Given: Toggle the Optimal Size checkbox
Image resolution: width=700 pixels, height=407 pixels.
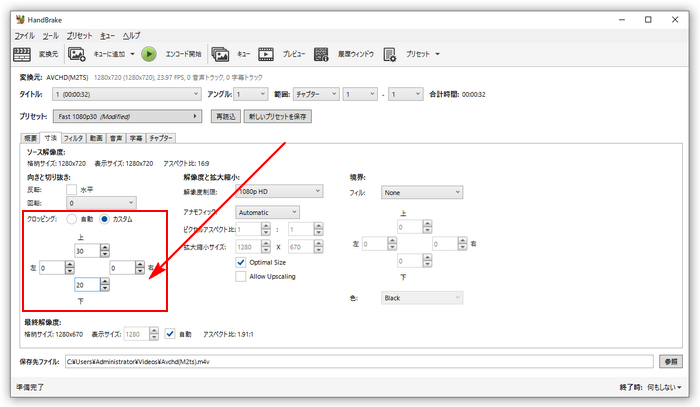Looking at the screenshot, I should pos(241,262).
